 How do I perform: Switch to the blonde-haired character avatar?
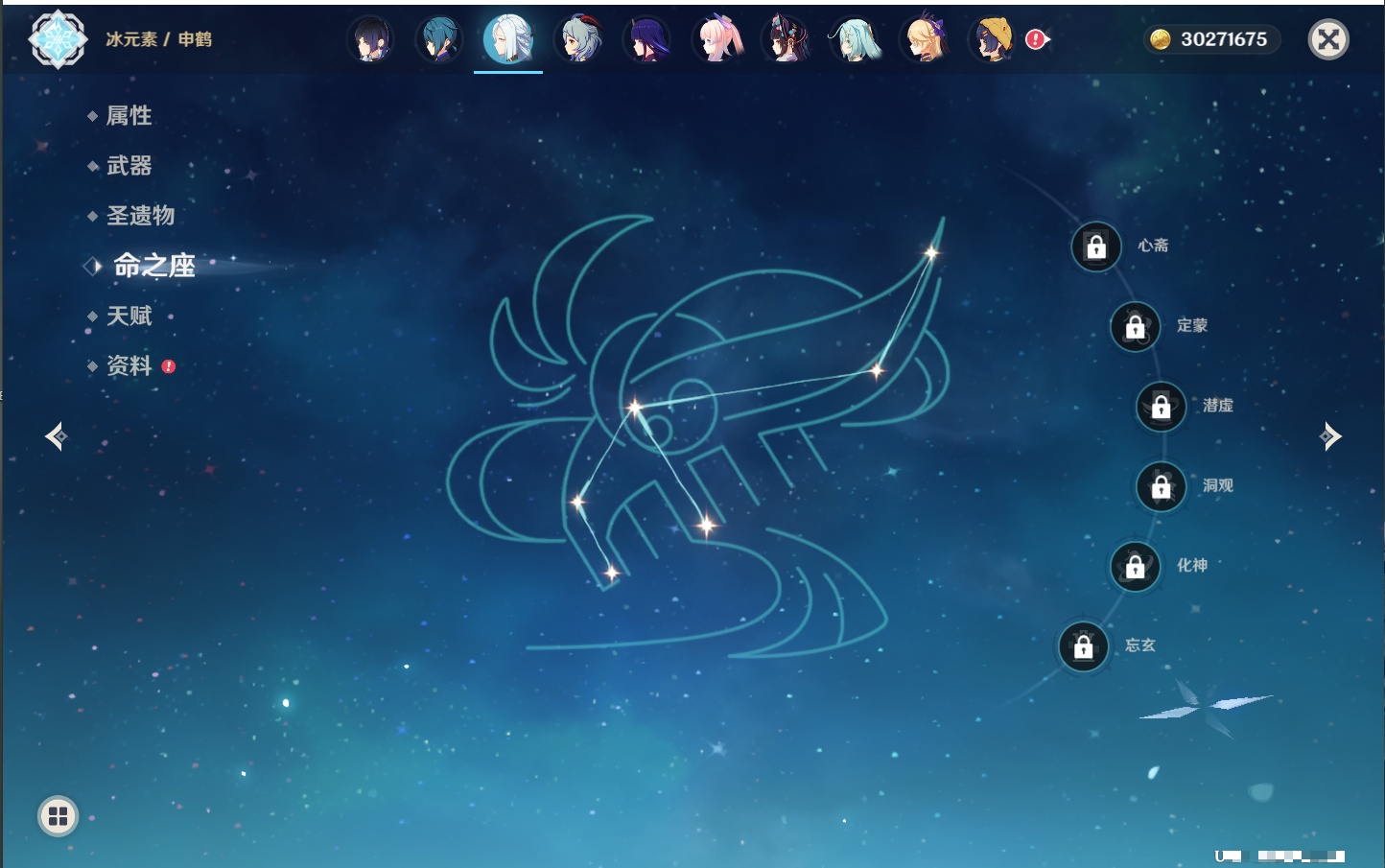tap(925, 39)
